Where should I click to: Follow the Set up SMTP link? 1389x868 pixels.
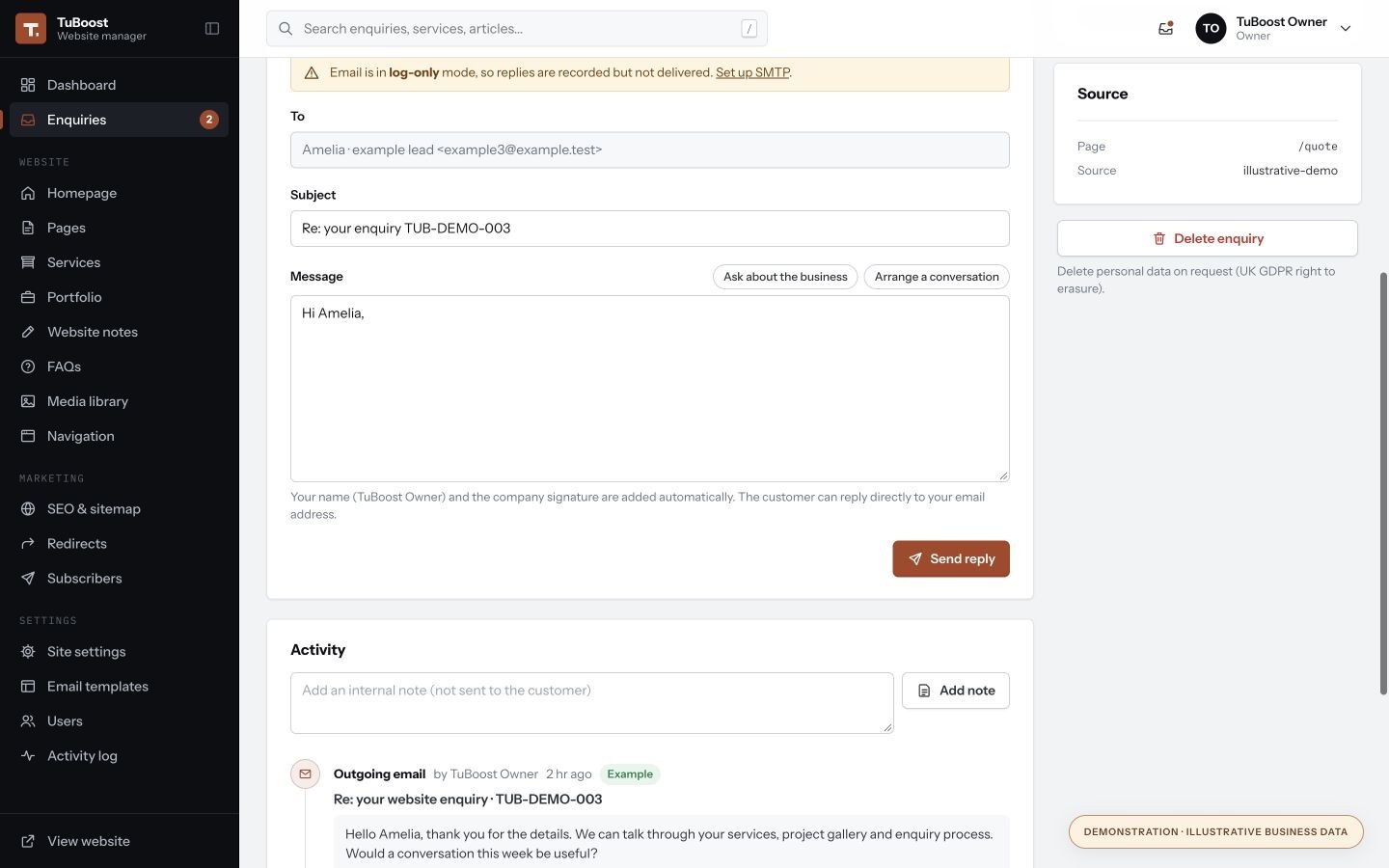pos(752,72)
